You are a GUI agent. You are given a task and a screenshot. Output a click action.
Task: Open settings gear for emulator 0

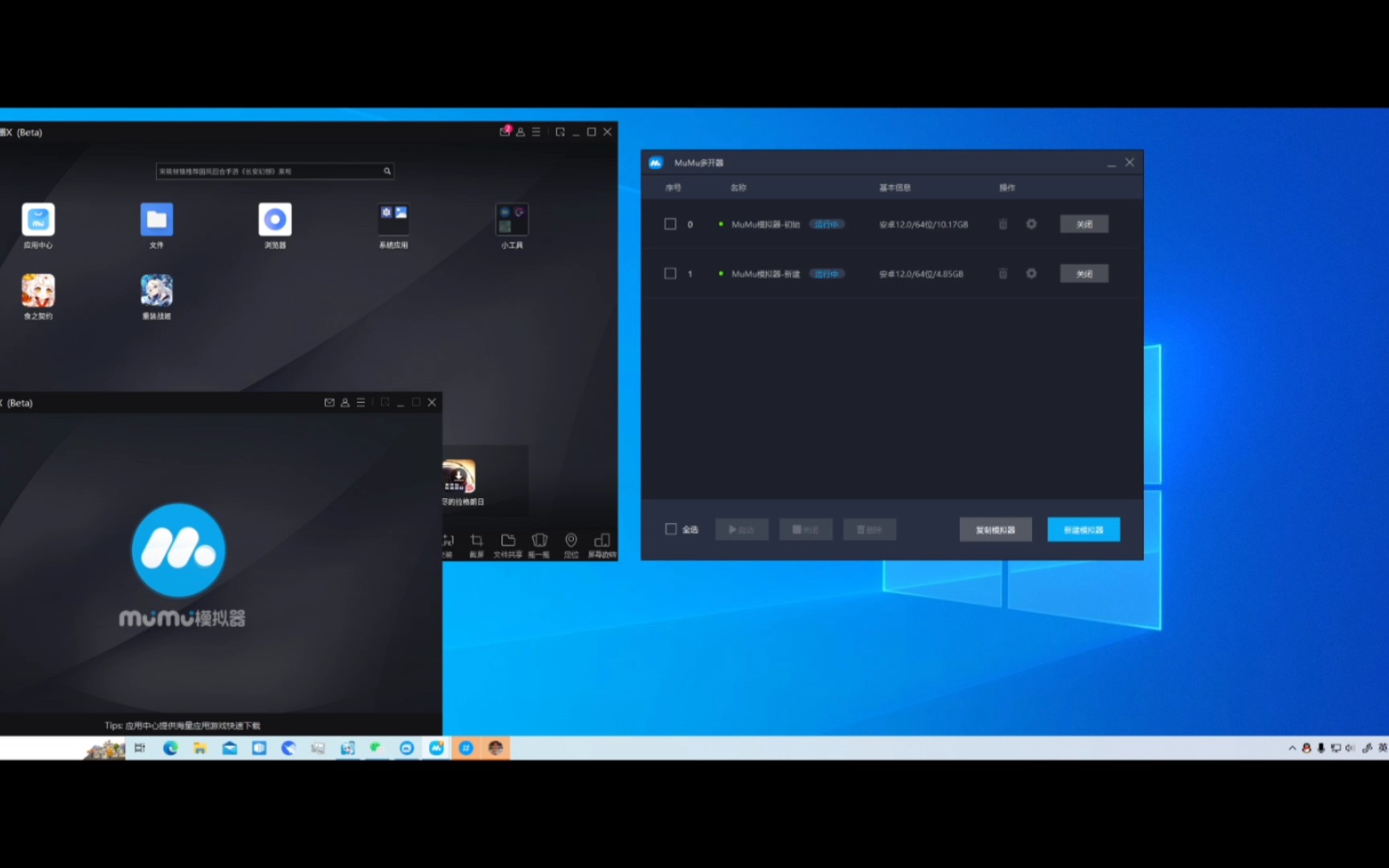1031,224
